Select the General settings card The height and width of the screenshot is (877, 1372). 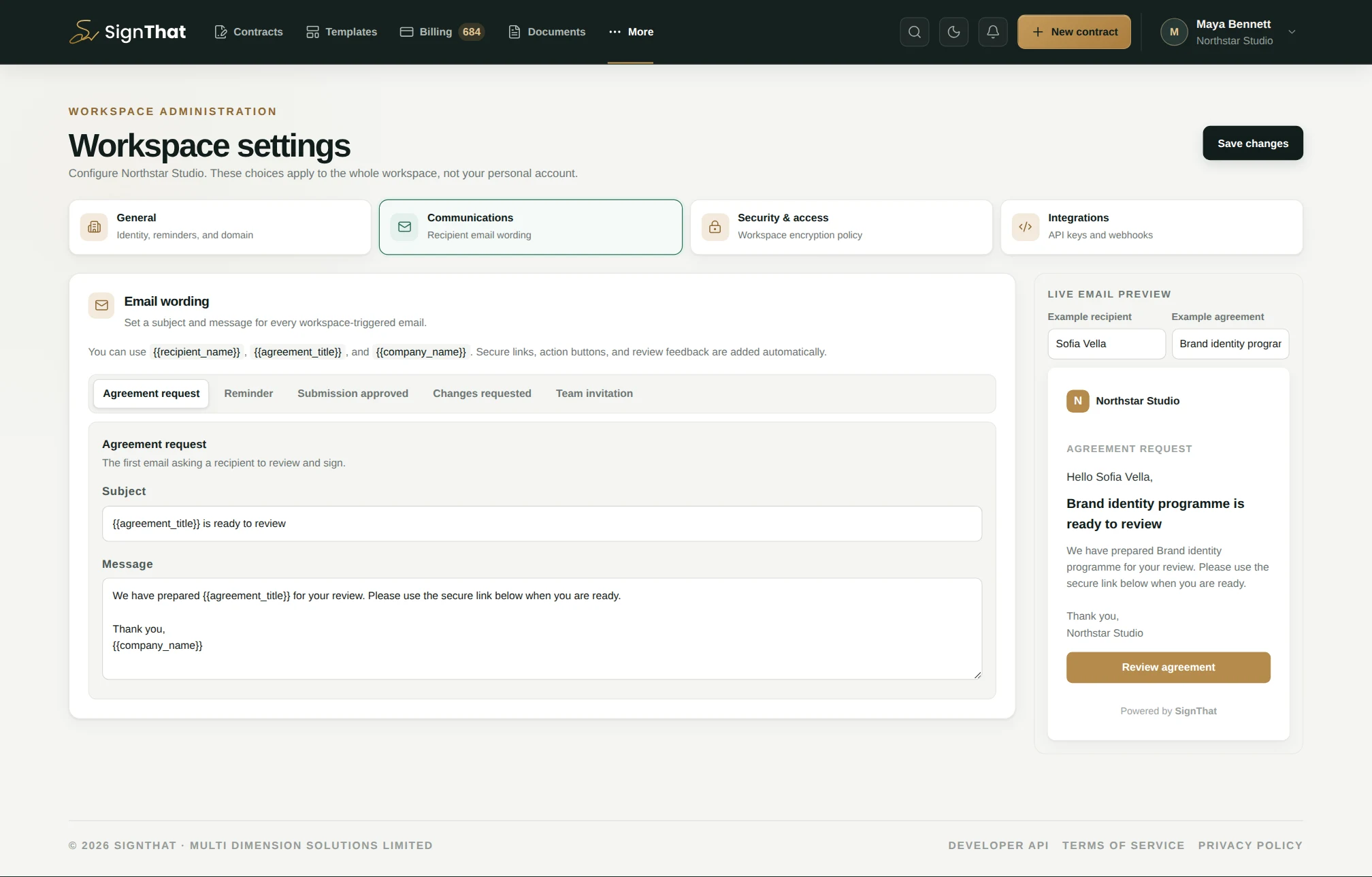tap(220, 227)
